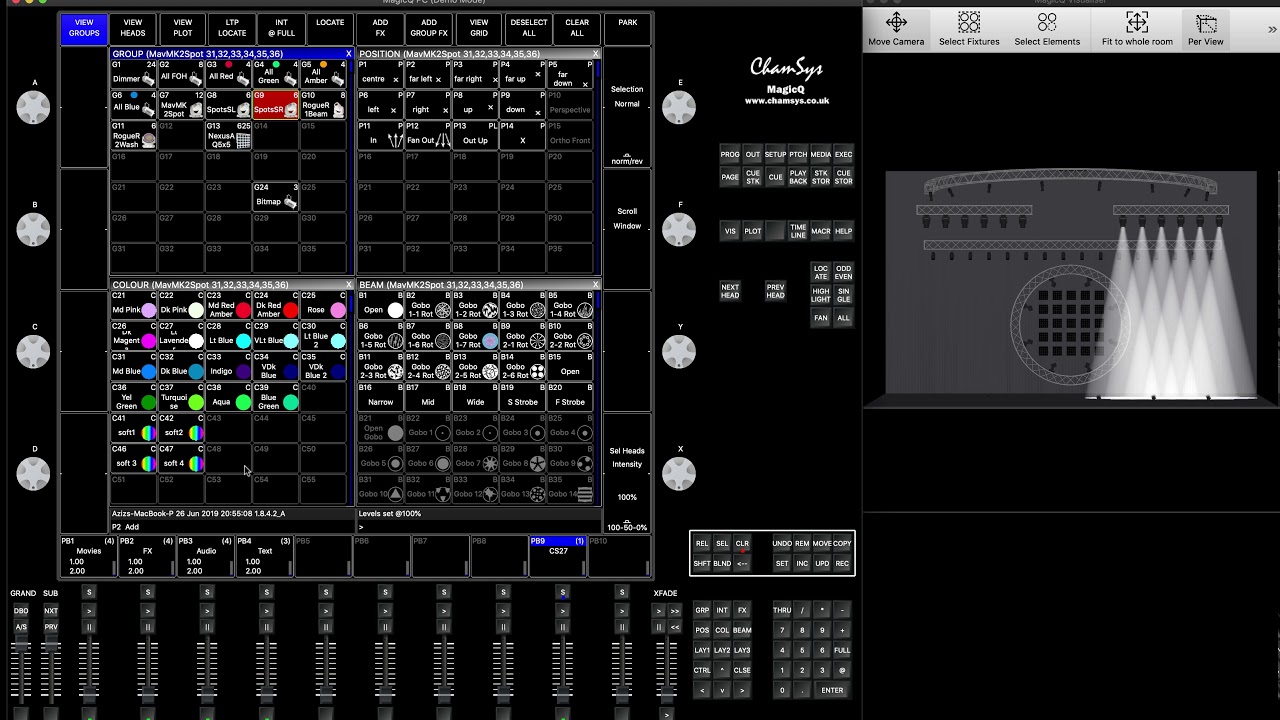Viewport: 1280px width, 720px height.
Task: Pick beam palette B30 Gobo 9
Action: (x=570, y=459)
